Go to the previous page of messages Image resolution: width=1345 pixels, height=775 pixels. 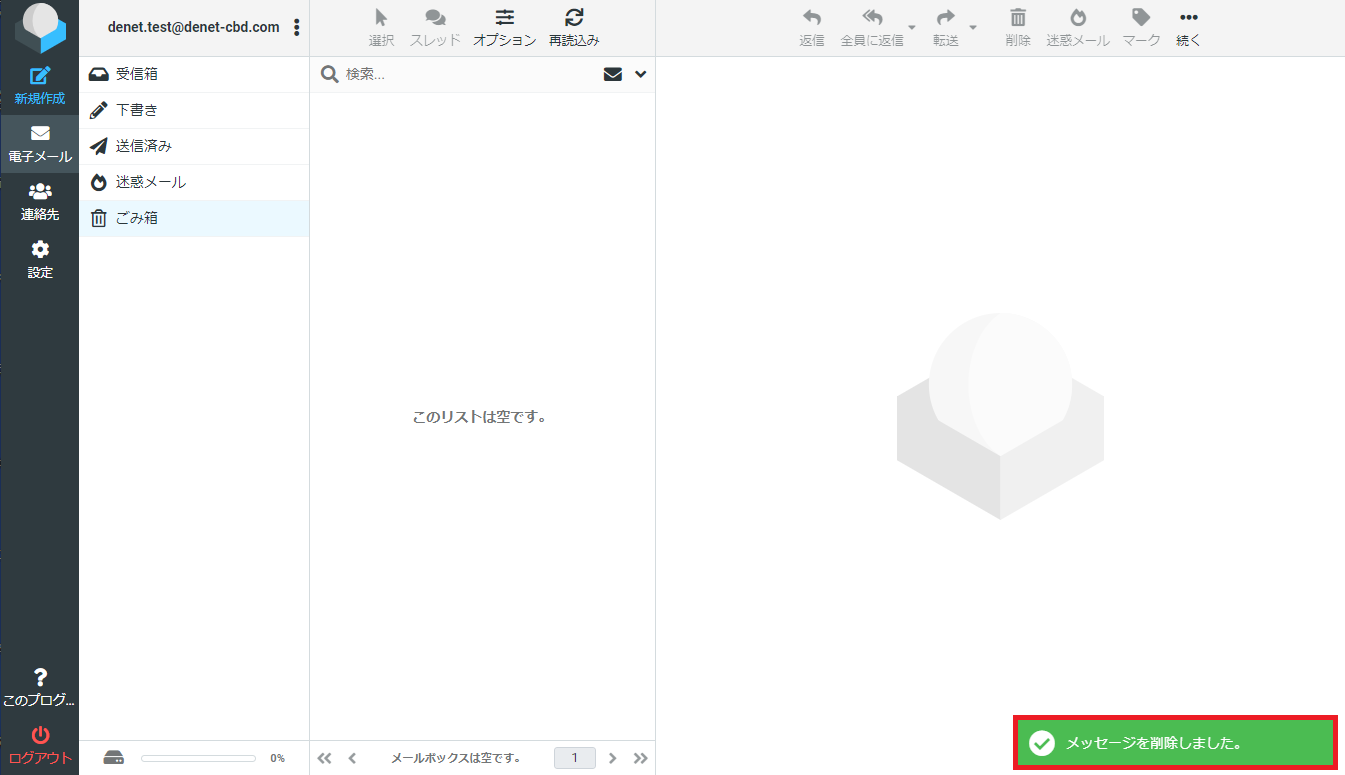tap(352, 758)
